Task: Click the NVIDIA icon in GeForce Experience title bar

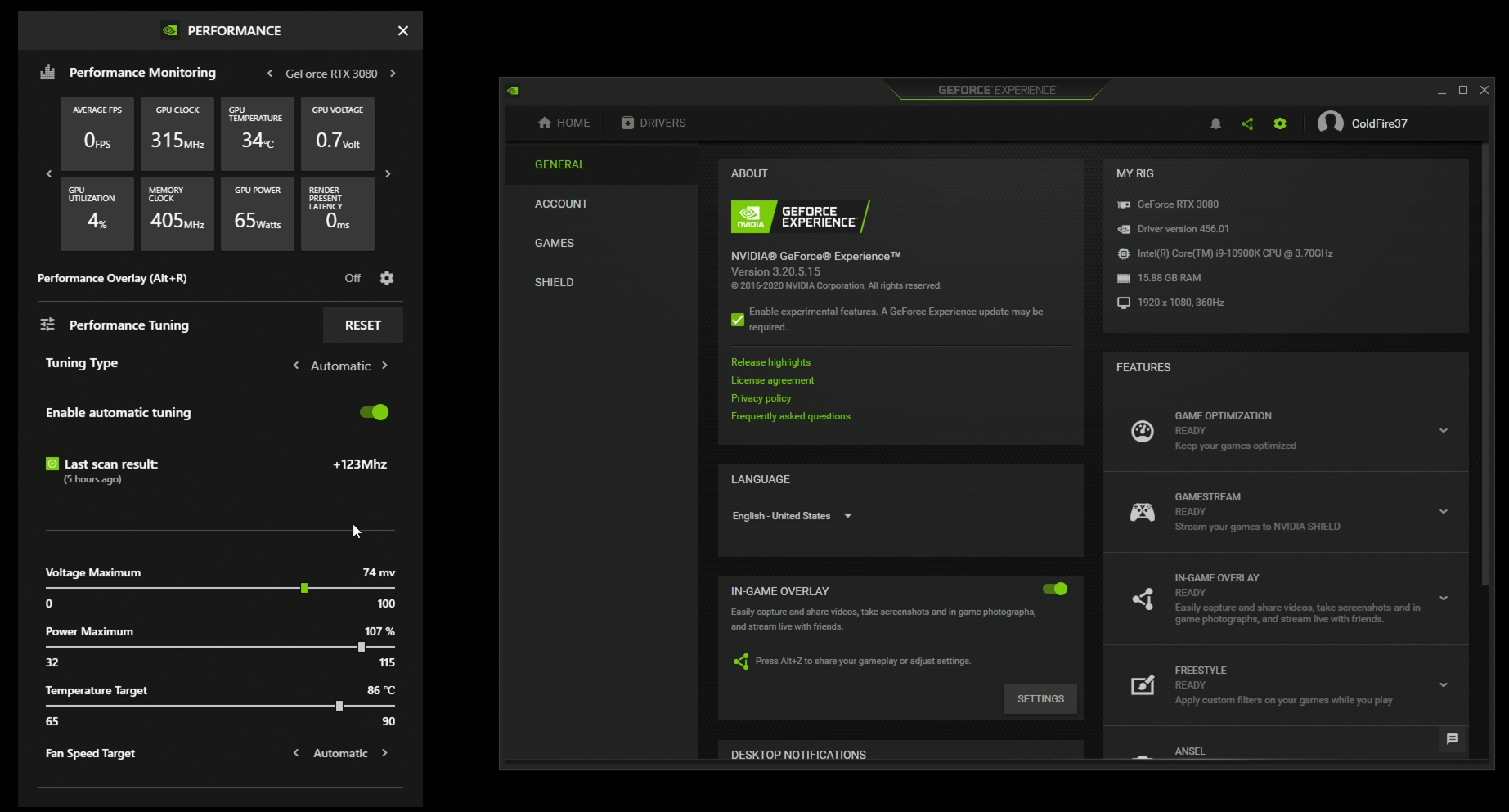Action: click(x=513, y=91)
